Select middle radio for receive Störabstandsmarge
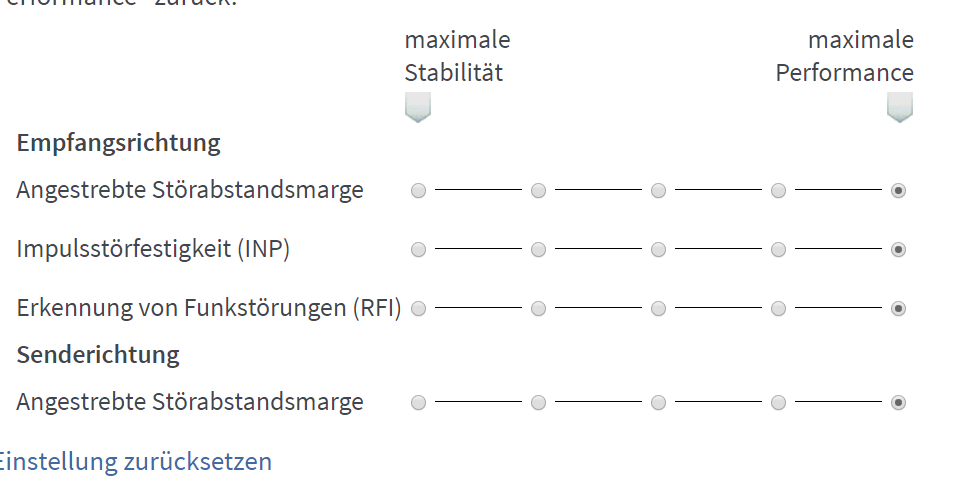 click(x=658, y=190)
